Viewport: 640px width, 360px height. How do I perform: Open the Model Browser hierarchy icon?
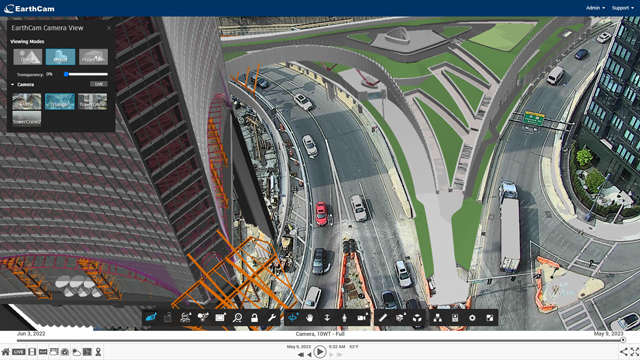[438, 318]
